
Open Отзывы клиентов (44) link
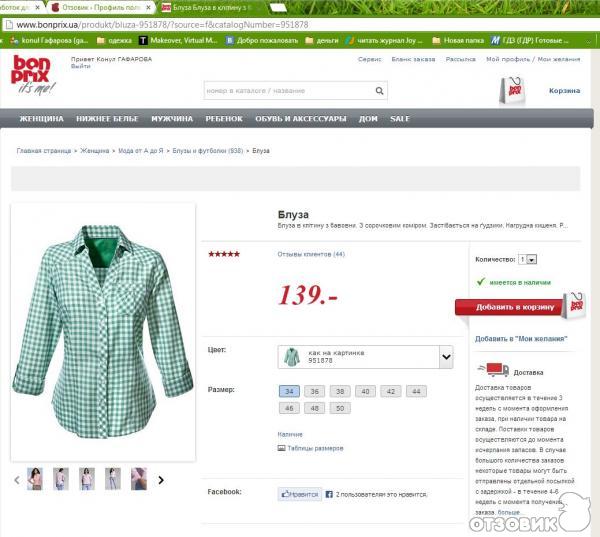click(x=310, y=254)
